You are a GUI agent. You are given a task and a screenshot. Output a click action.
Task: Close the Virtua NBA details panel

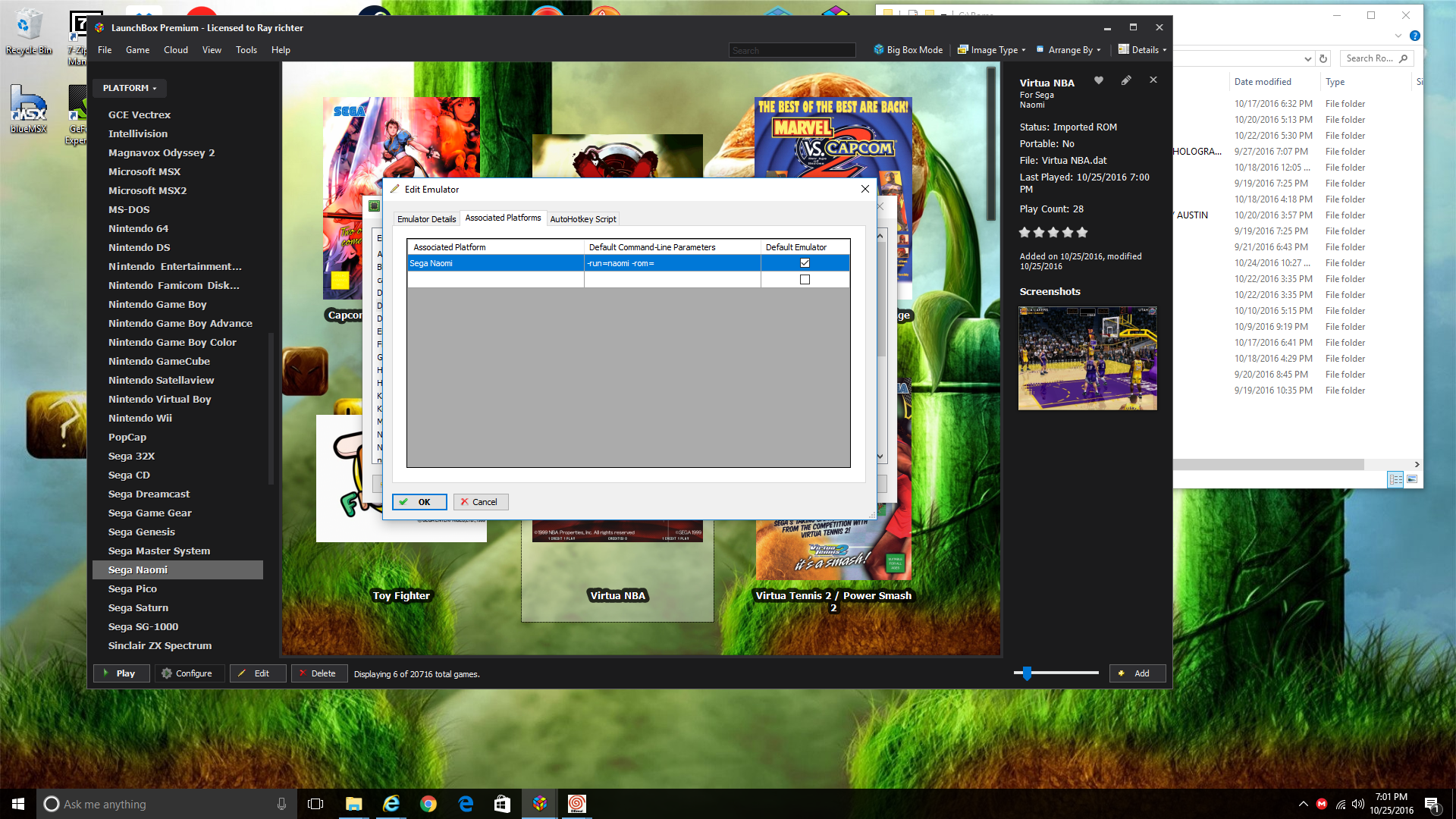coord(1153,80)
